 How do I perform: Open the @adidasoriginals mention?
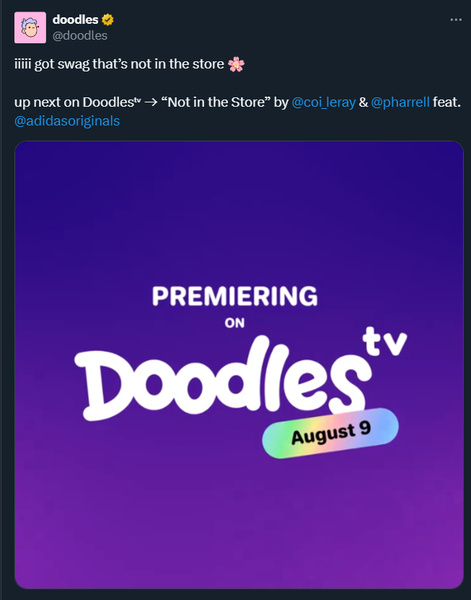click(67, 121)
